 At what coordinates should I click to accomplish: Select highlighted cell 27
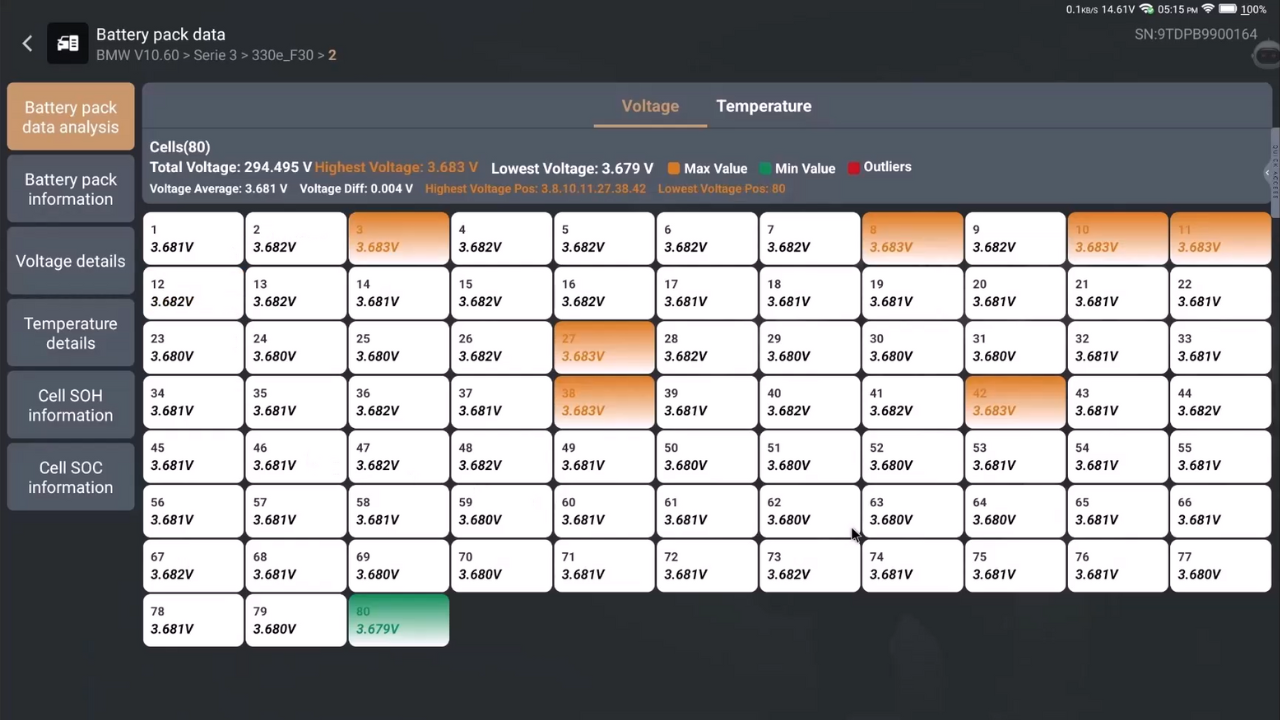604,347
